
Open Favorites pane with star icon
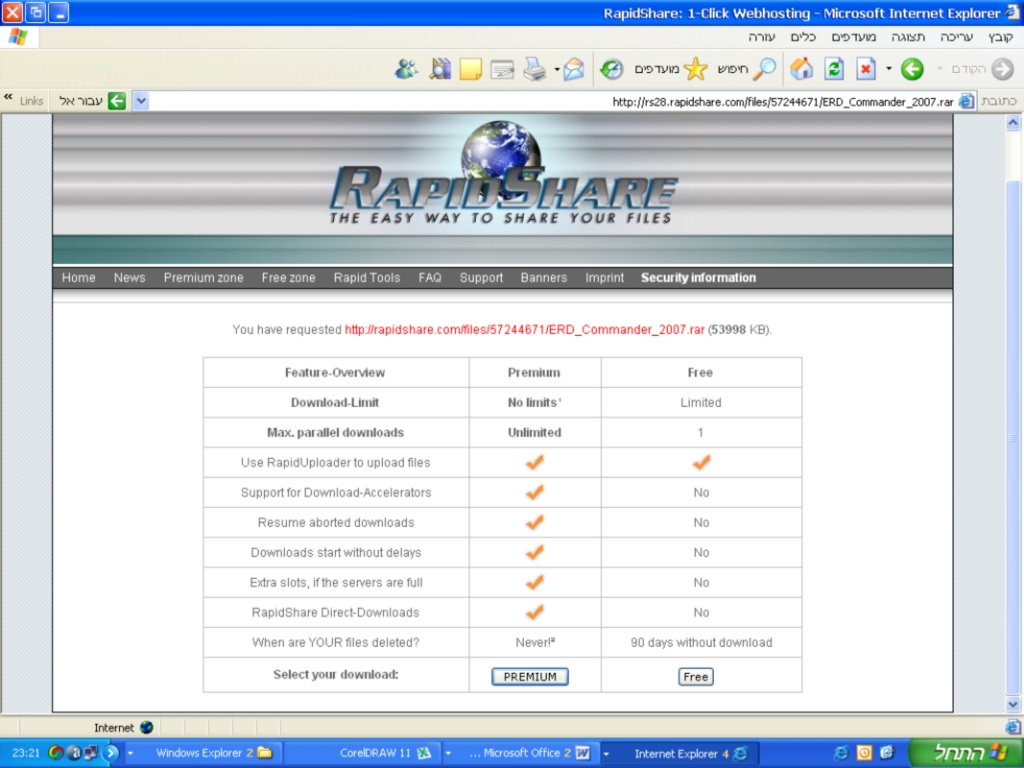(x=696, y=69)
